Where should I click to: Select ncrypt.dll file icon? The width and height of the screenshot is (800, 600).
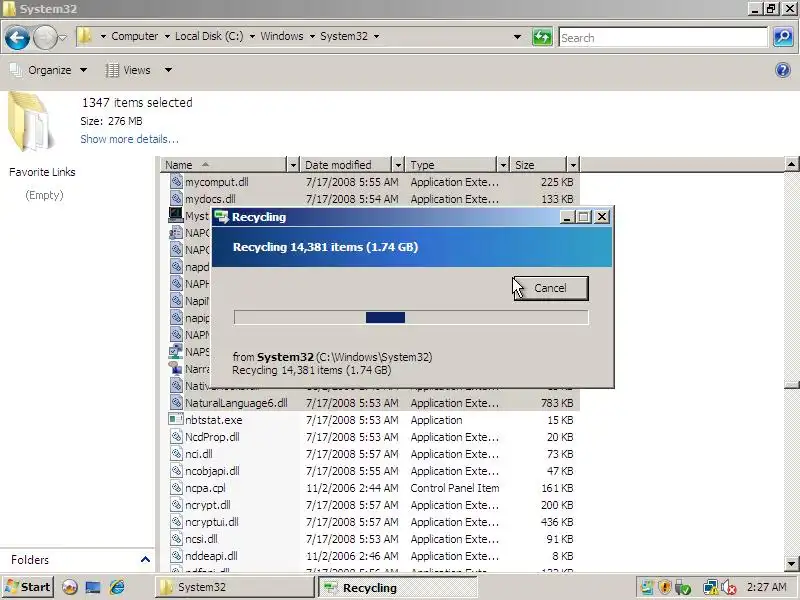176,505
